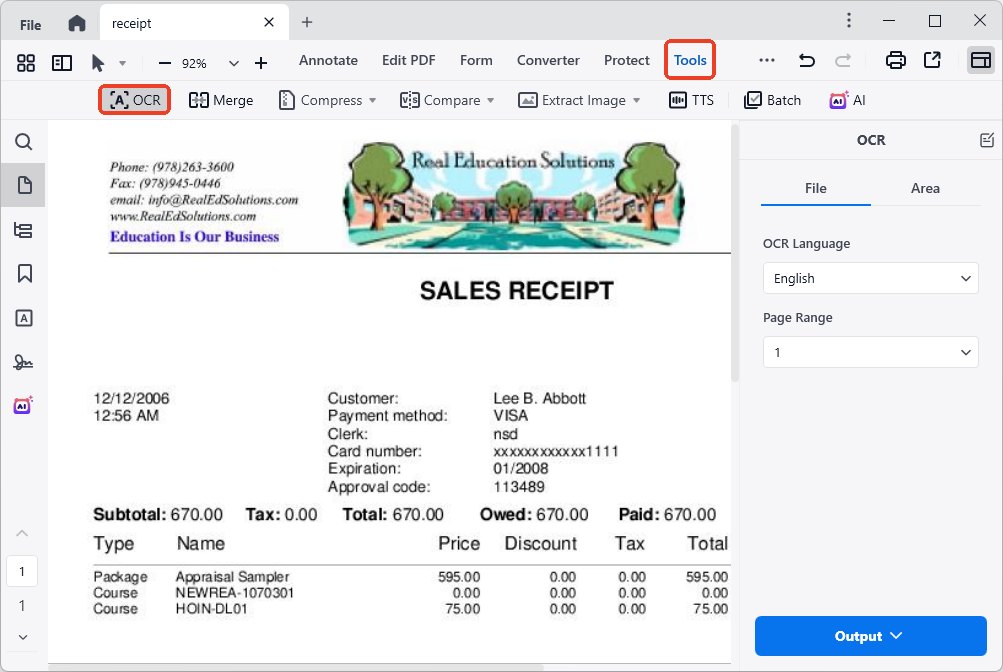Open the Batch processing tool
The height and width of the screenshot is (672, 1003).
tap(772, 100)
